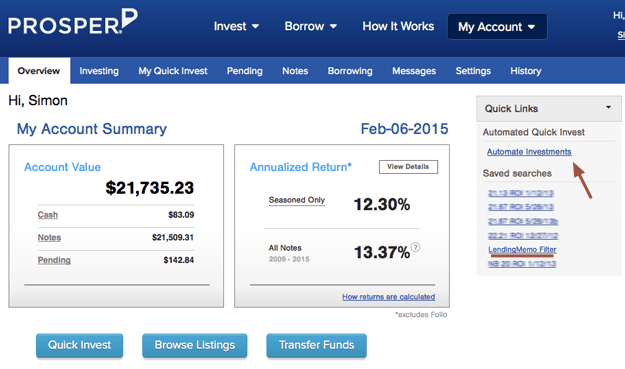Open the Invest dropdown menu
This screenshot has width=625, height=369.
236,26
